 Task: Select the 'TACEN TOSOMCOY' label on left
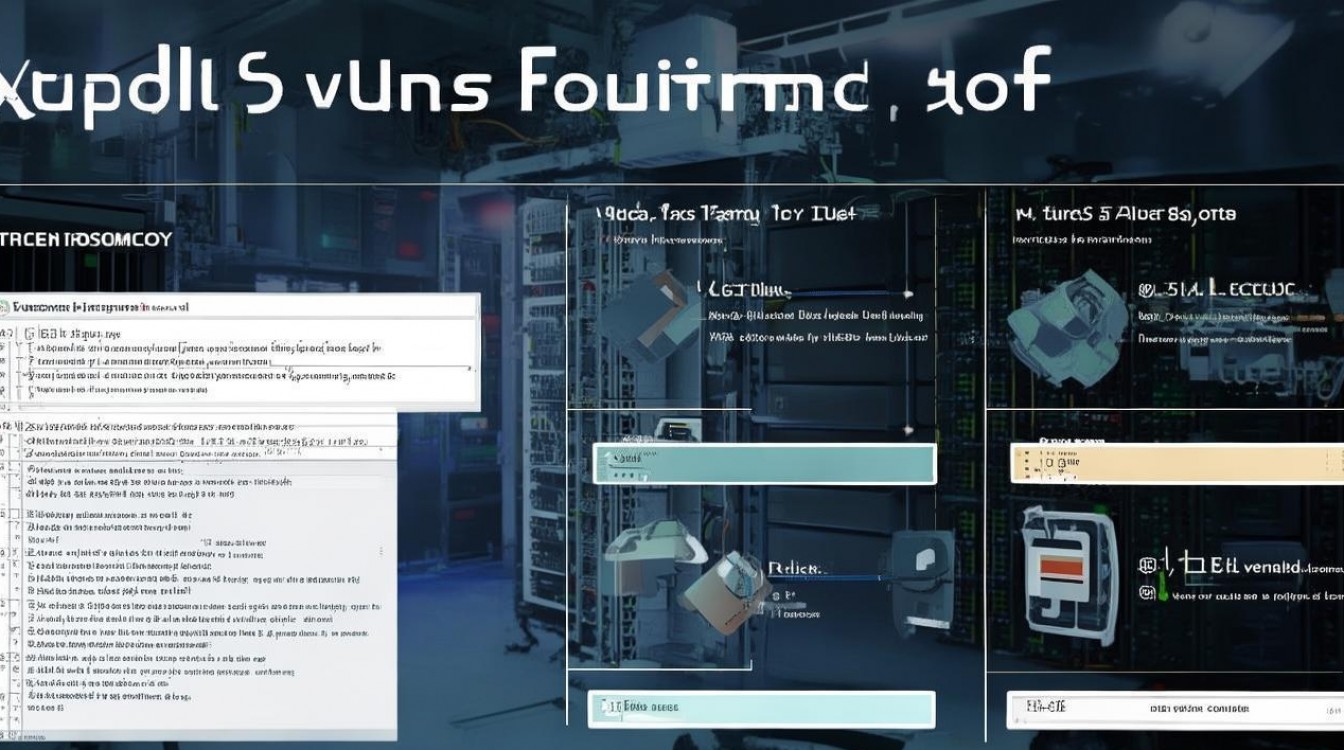86,240
